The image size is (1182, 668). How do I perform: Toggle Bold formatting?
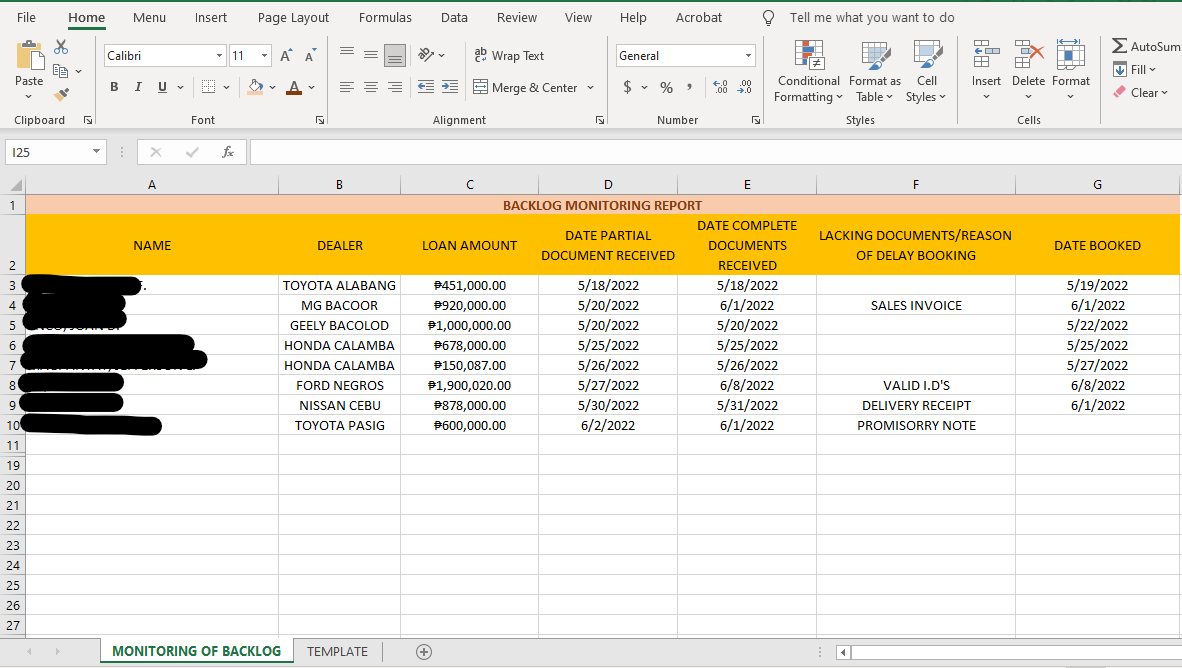point(114,87)
